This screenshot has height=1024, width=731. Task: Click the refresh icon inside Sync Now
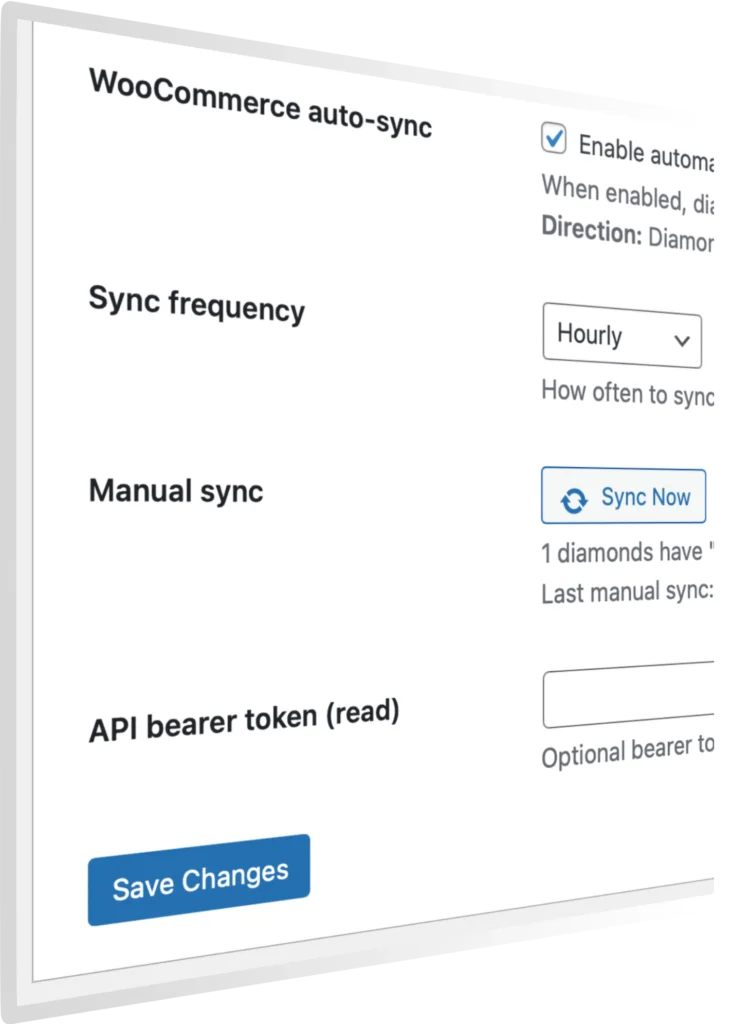pyautogui.click(x=574, y=500)
